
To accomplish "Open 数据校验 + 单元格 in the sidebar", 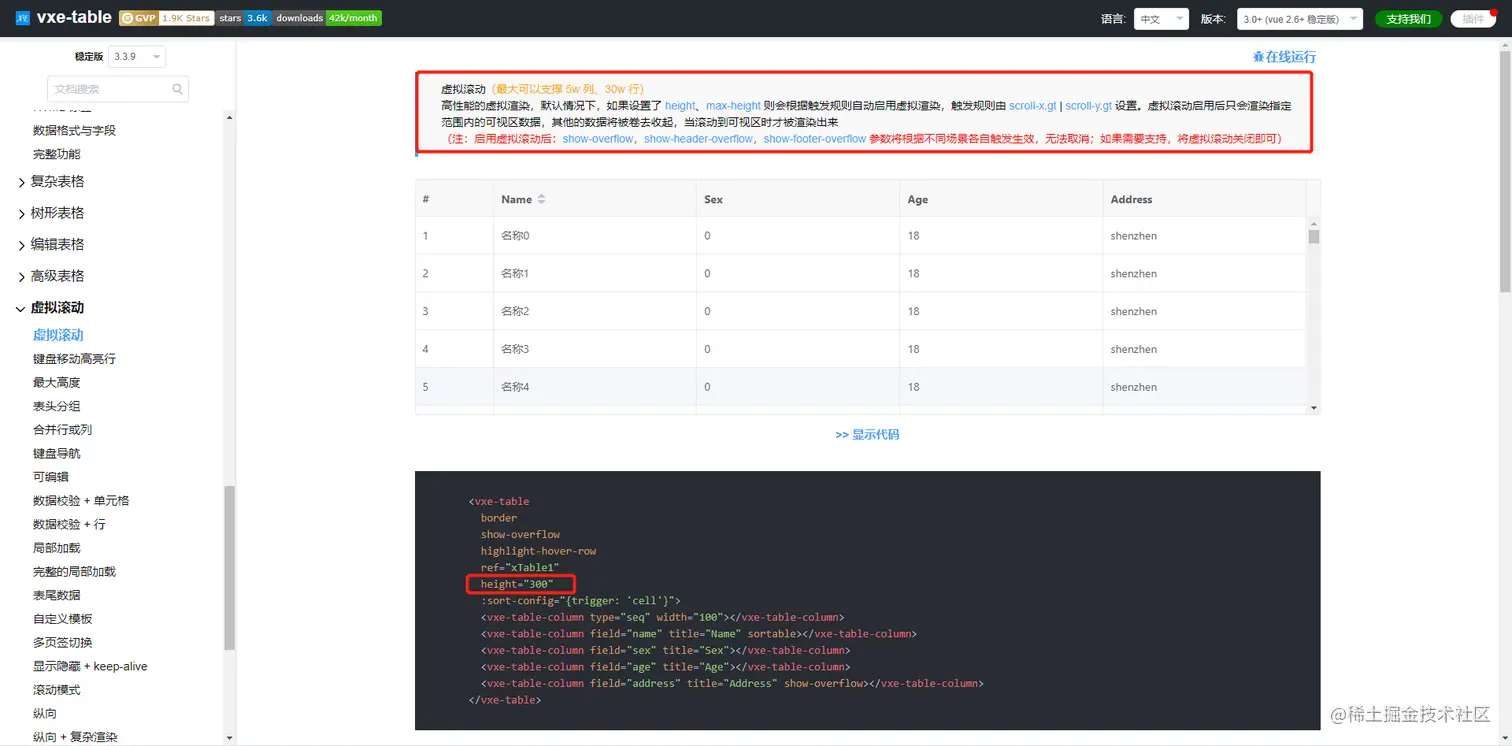I will pos(81,501).
